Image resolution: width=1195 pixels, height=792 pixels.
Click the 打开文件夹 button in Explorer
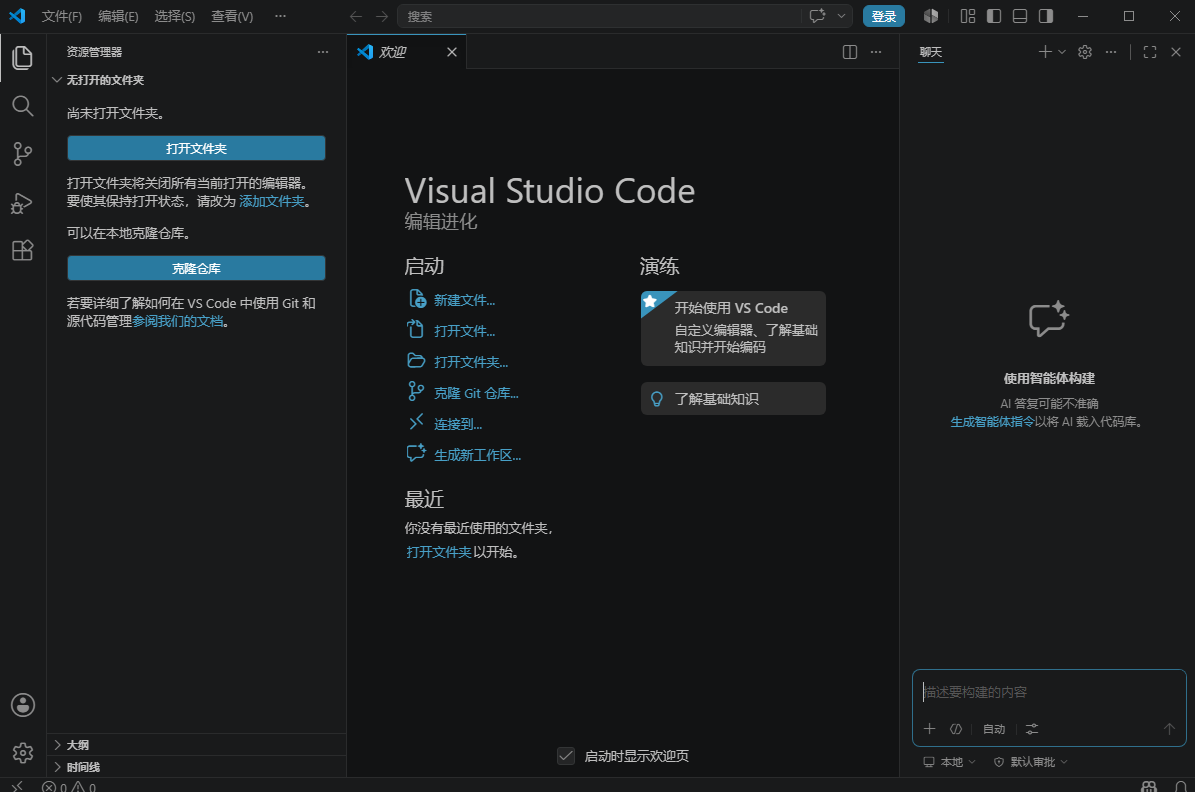coord(197,148)
